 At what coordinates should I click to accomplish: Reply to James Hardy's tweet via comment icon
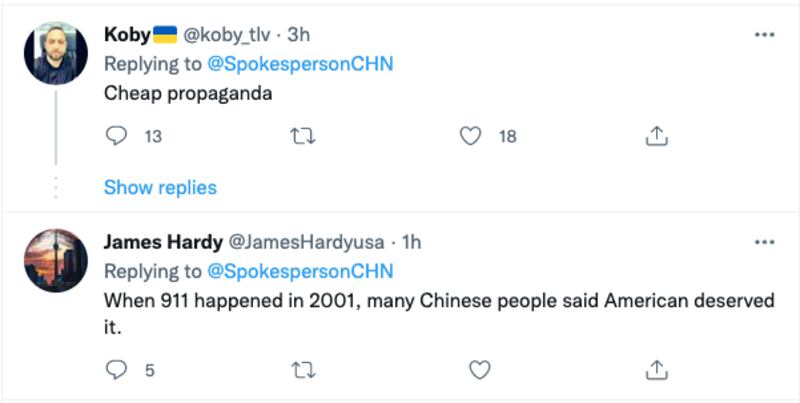coord(117,370)
